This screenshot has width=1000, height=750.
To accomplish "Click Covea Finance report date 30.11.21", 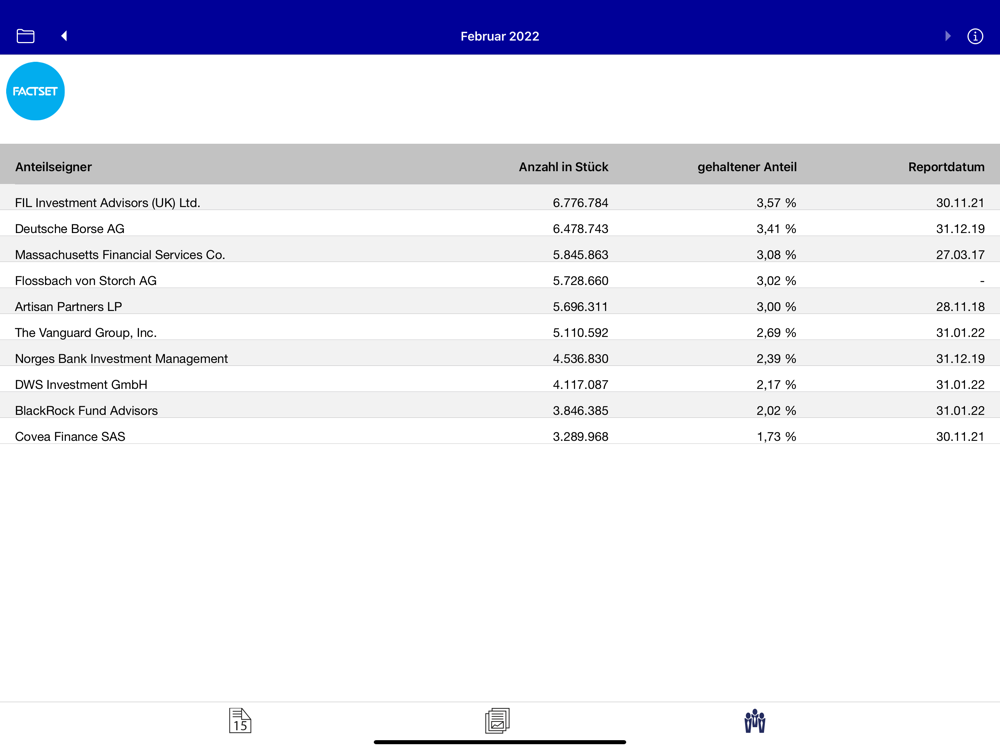I will (x=960, y=437).
